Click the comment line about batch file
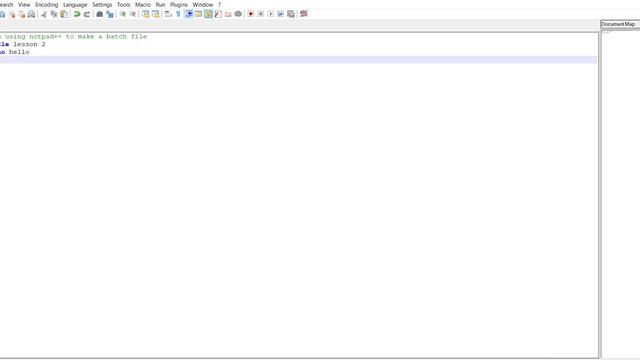640x360 pixels. 73,36
